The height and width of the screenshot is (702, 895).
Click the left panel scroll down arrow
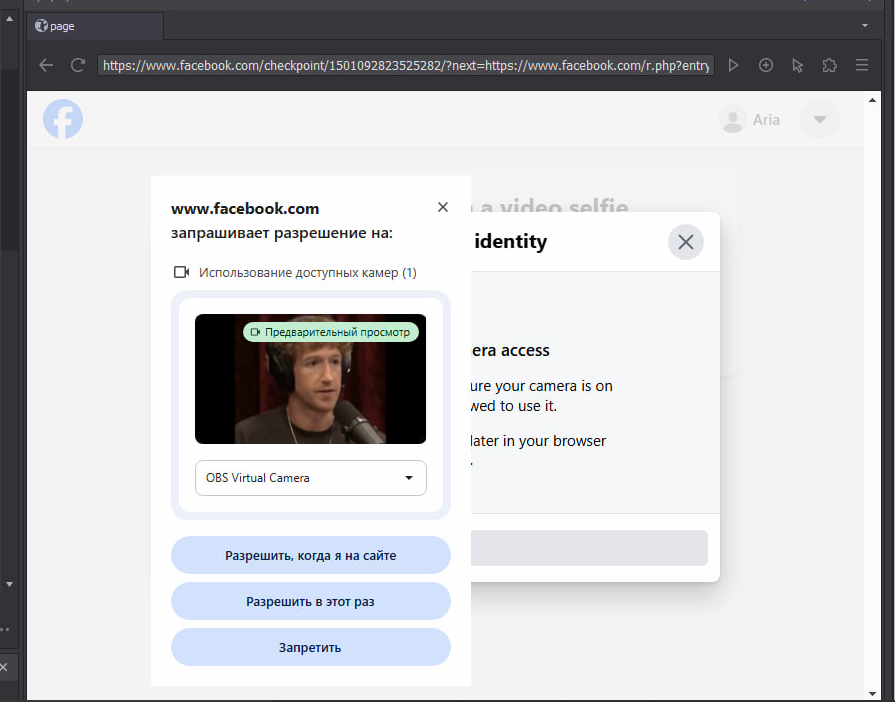coord(9,584)
